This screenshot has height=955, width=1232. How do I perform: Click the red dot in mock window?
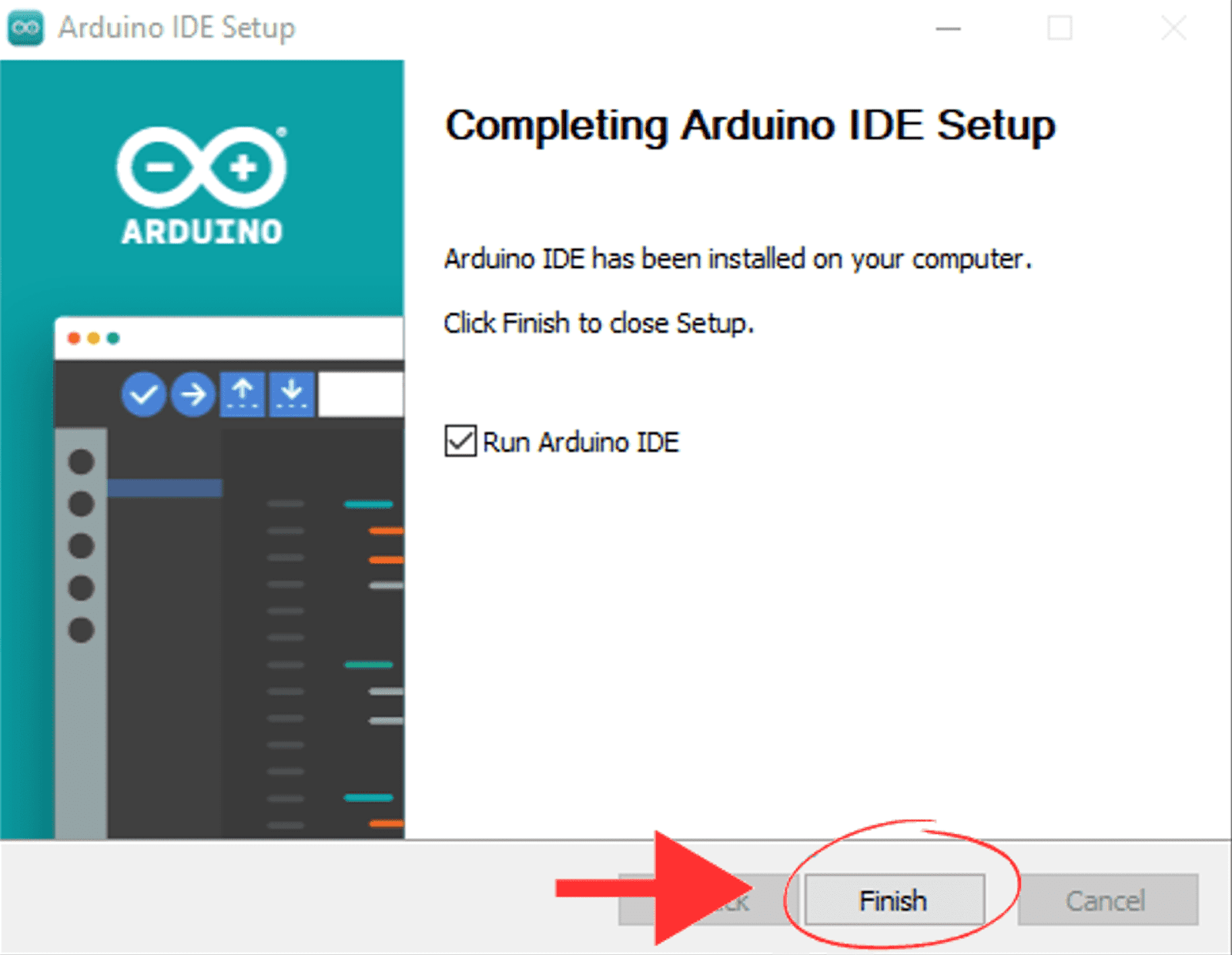[x=74, y=338]
